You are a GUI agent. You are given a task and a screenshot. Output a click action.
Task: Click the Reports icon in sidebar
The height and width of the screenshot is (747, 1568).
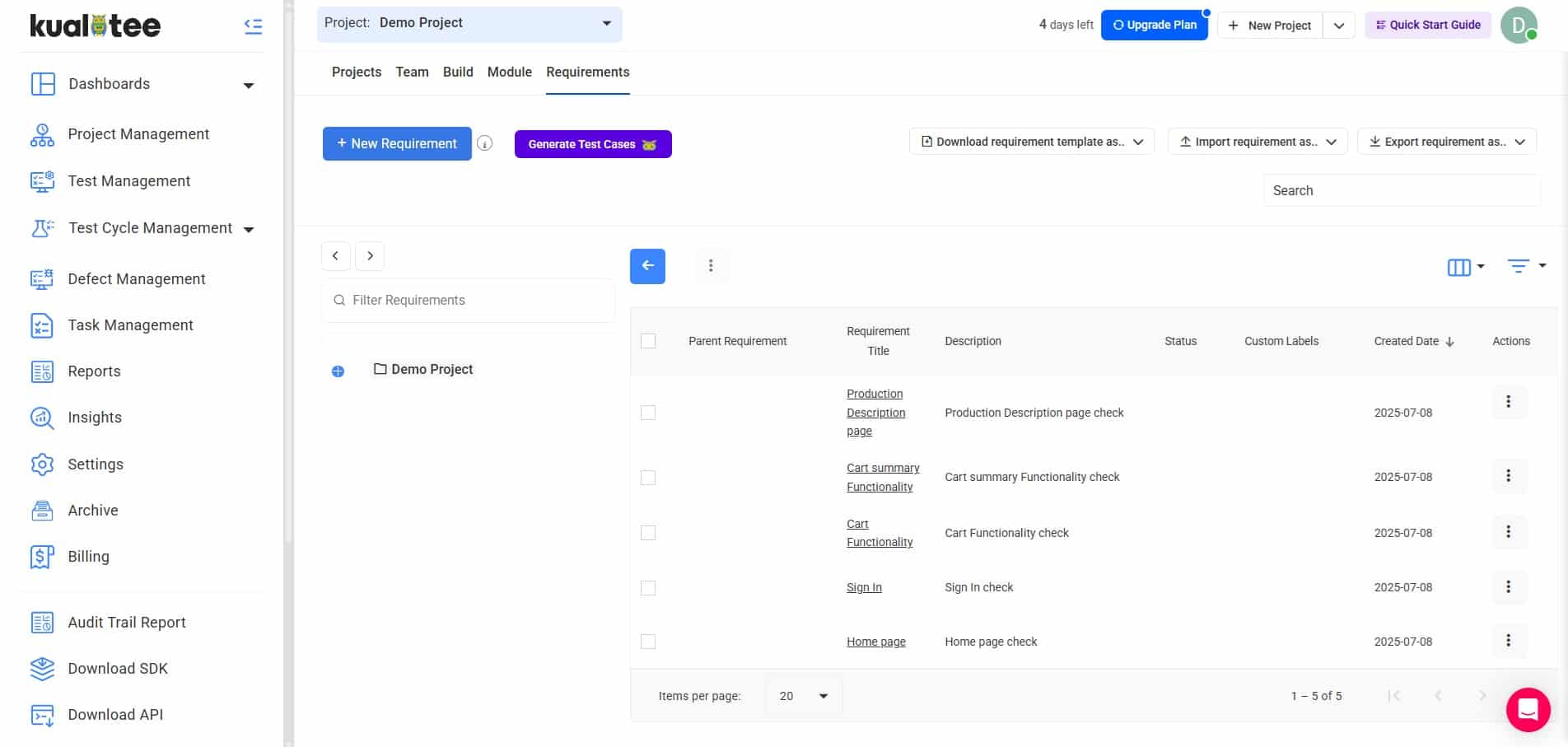42,371
